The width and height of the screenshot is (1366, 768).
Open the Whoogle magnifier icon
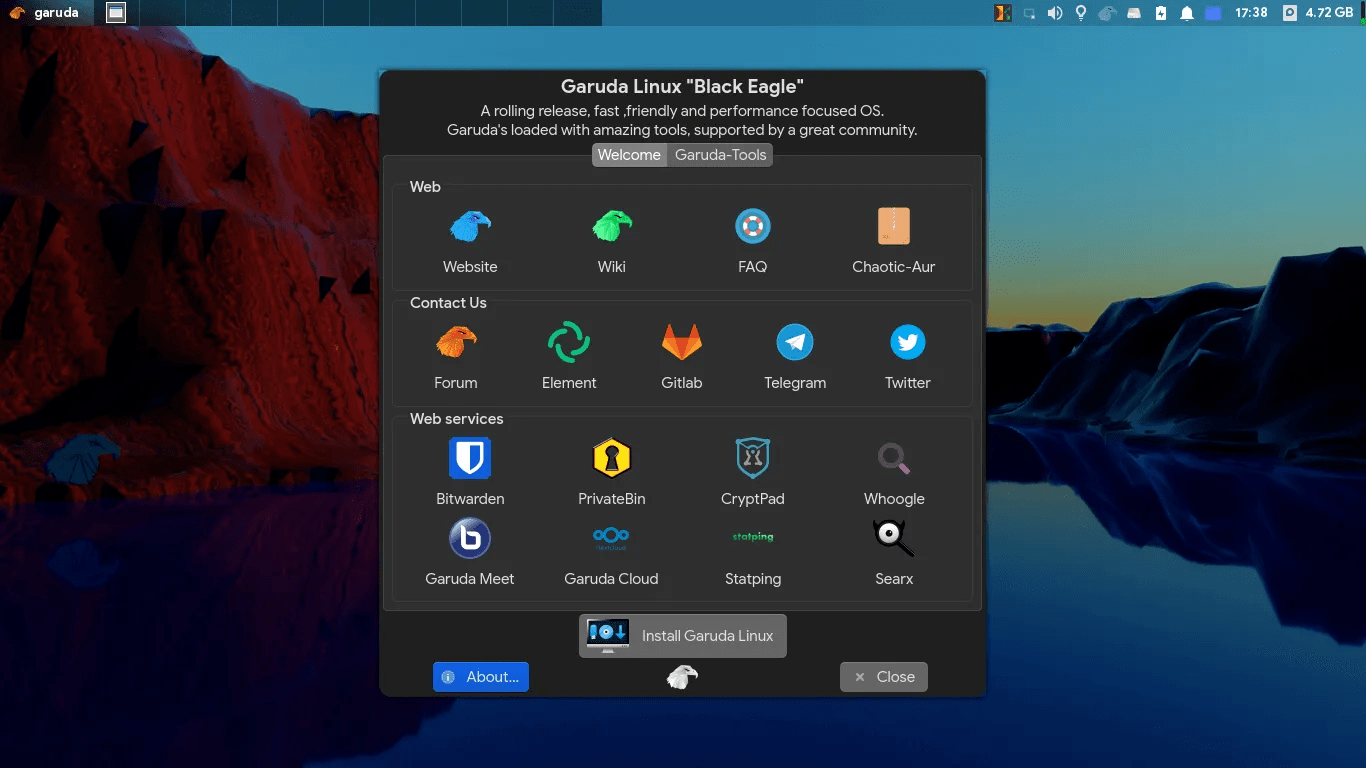[894, 458]
